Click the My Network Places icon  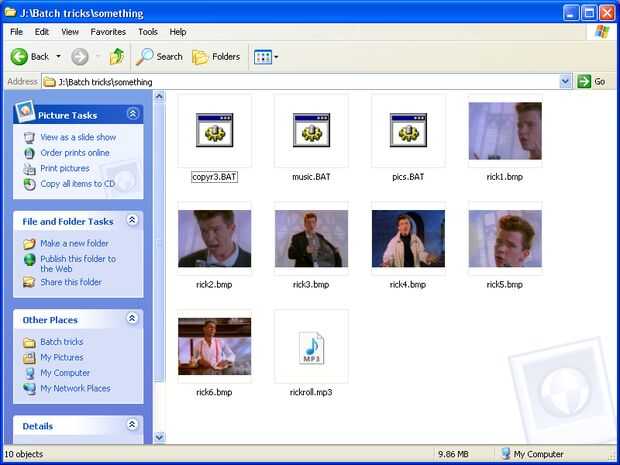[30, 389]
